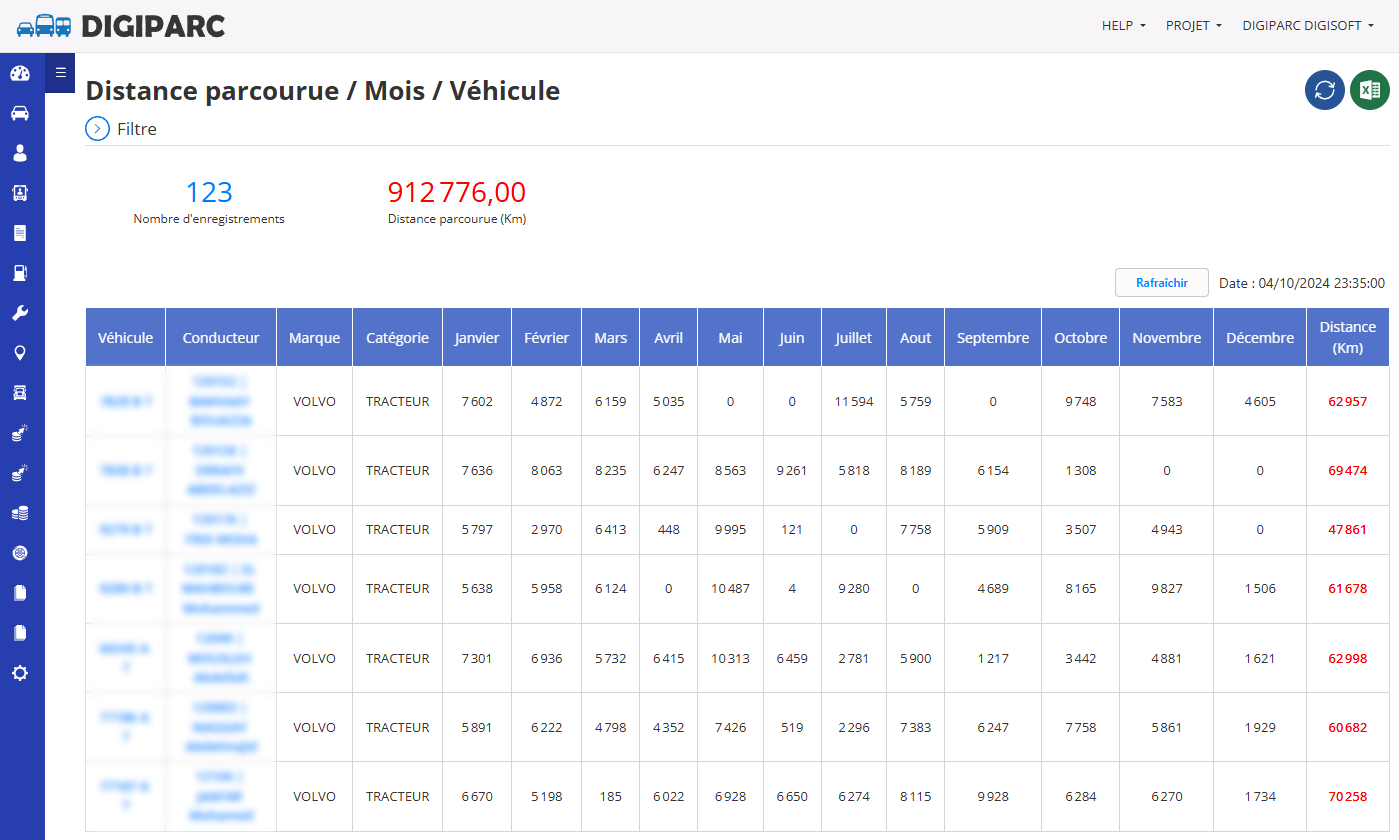
Task: Select the Juillet cell showing 11 594
Action: point(854,401)
